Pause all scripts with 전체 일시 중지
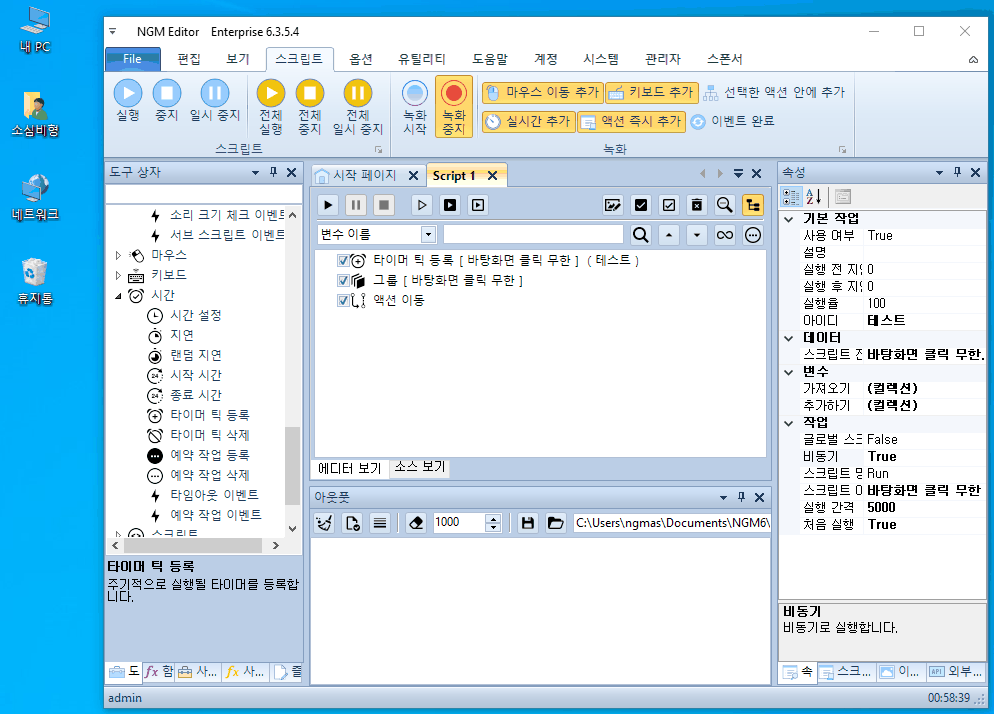994x714 pixels. (x=358, y=107)
